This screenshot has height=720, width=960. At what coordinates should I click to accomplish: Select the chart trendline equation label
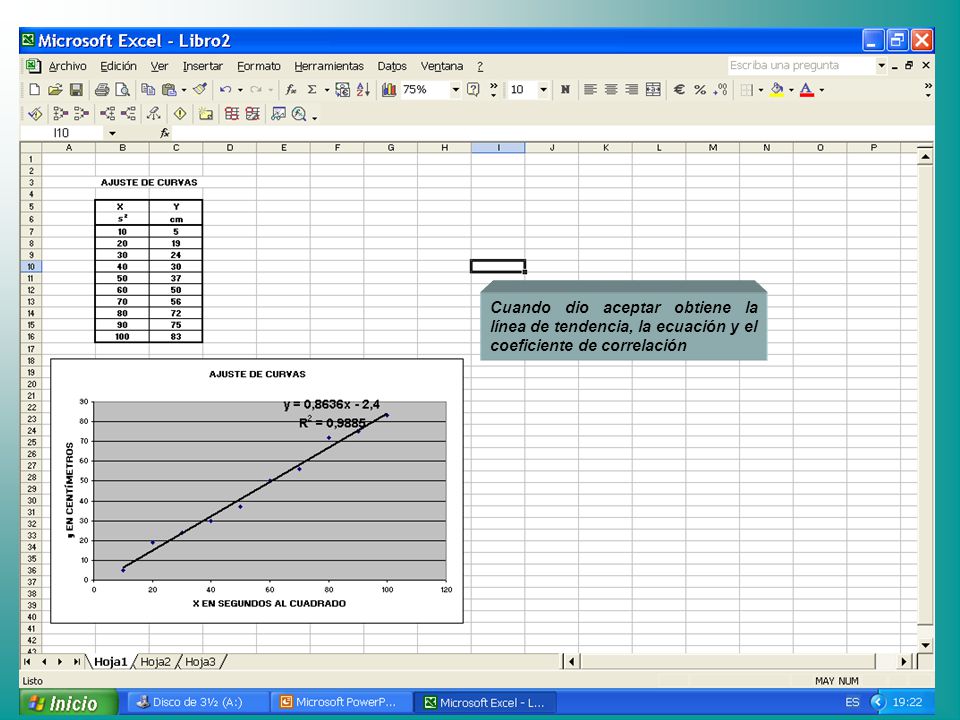pyautogui.click(x=331, y=404)
